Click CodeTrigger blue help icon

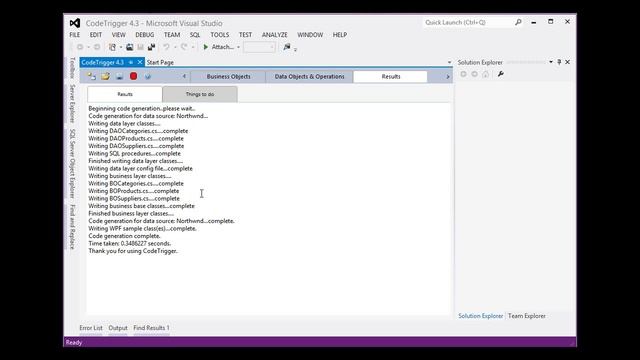pos(148,76)
